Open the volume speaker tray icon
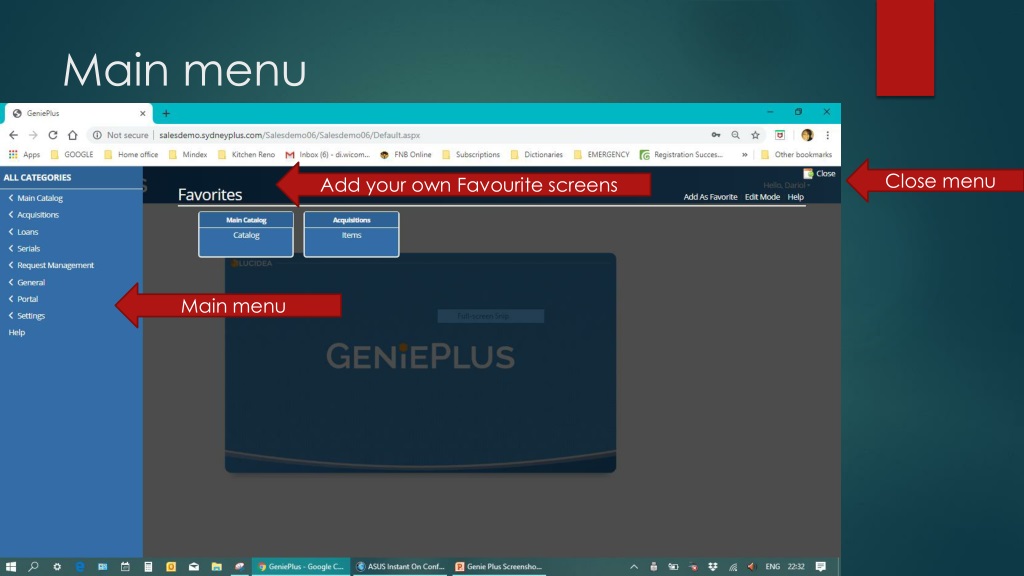1024x576 pixels. pyautogui.click(x=752, y=567)
